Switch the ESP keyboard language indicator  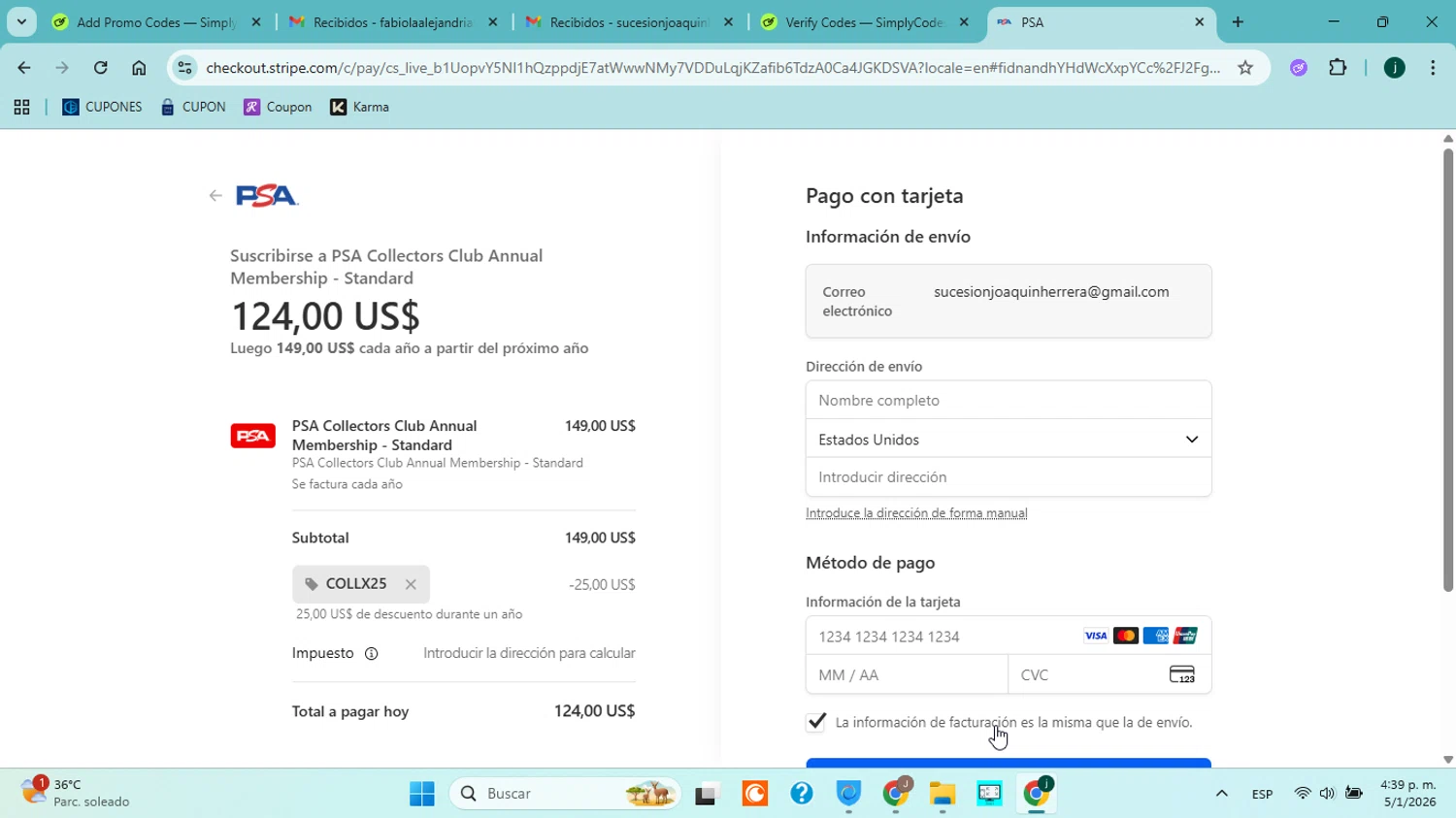(x=1262, y=794)
